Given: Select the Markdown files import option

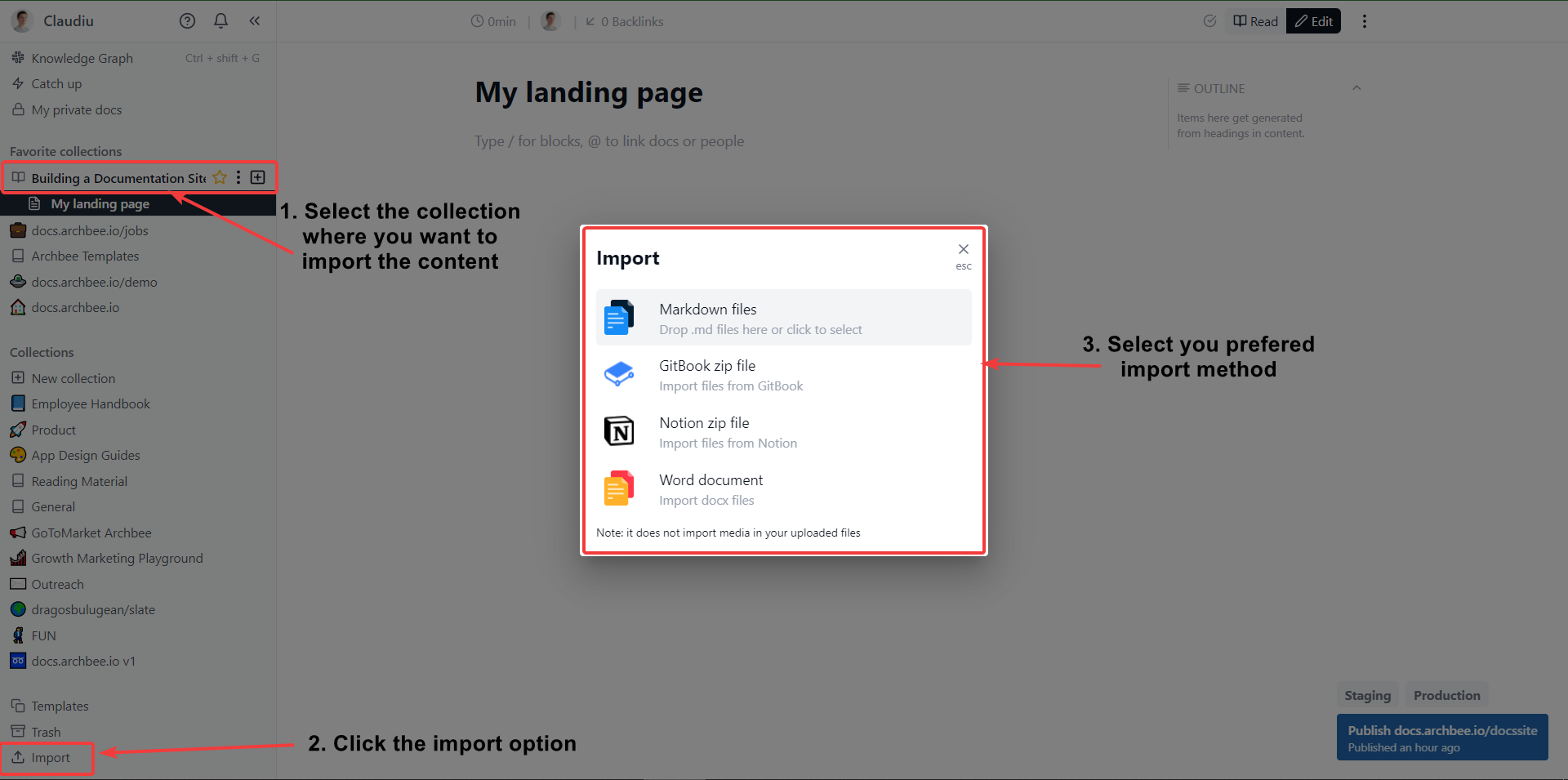Looking at the screenshot, I should [x=782, y=318].
